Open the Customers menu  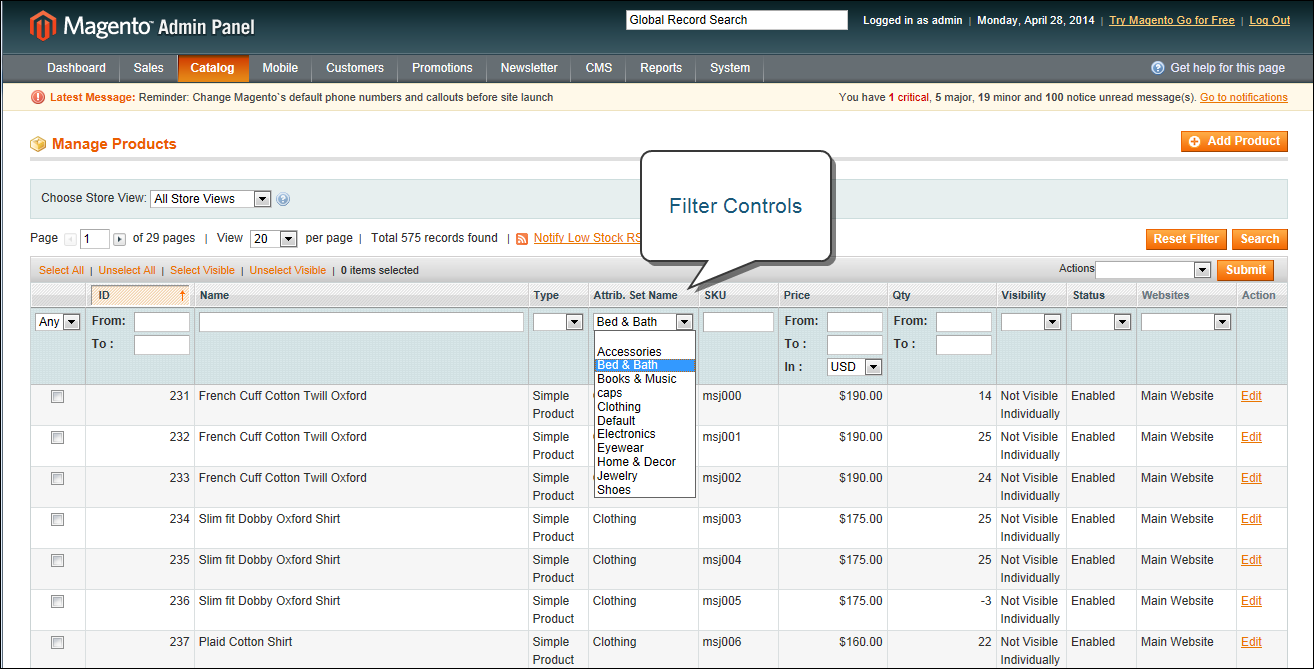pyautogui.click(x=355, y=68)
